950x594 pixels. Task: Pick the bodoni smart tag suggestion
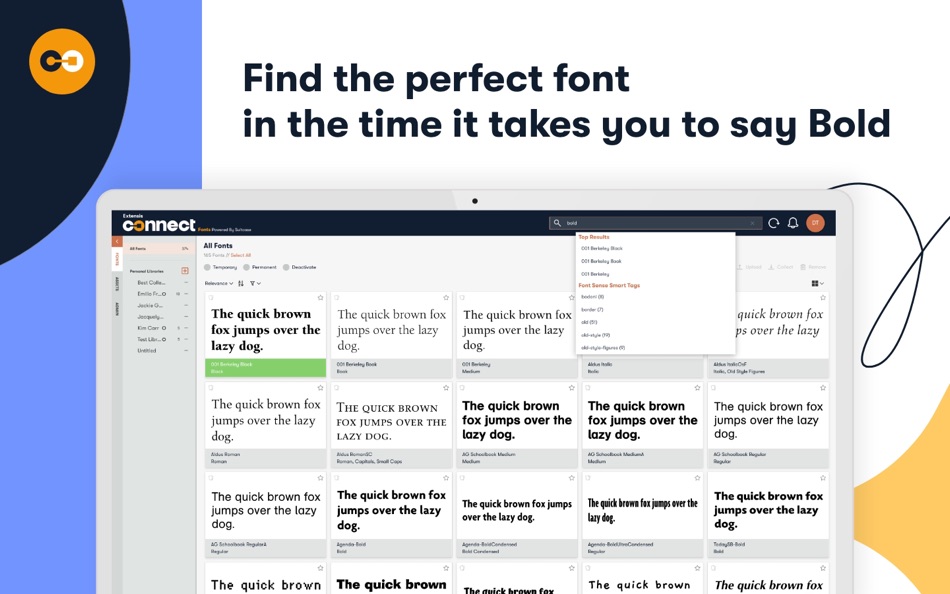[593, 297]
